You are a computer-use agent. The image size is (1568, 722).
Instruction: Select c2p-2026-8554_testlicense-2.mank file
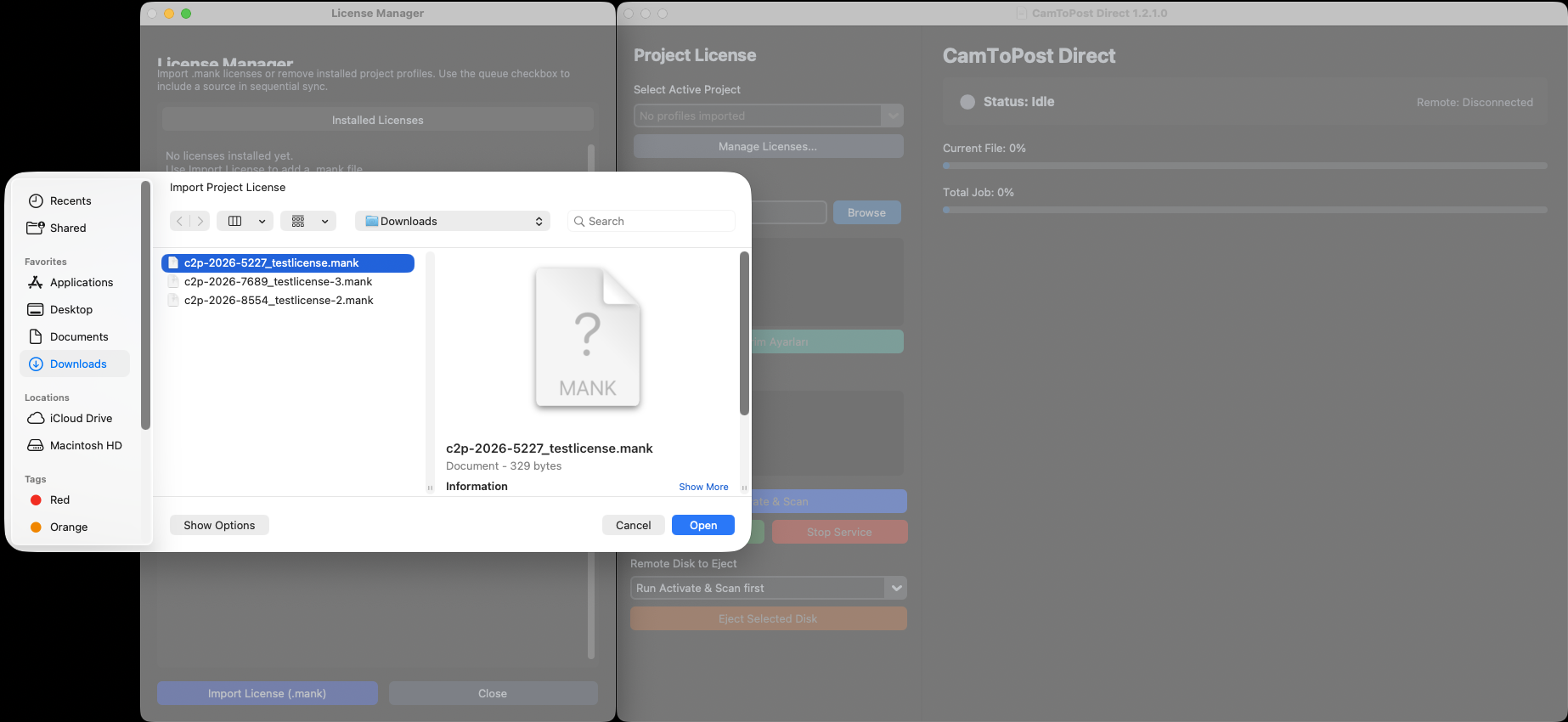(288, 300)
